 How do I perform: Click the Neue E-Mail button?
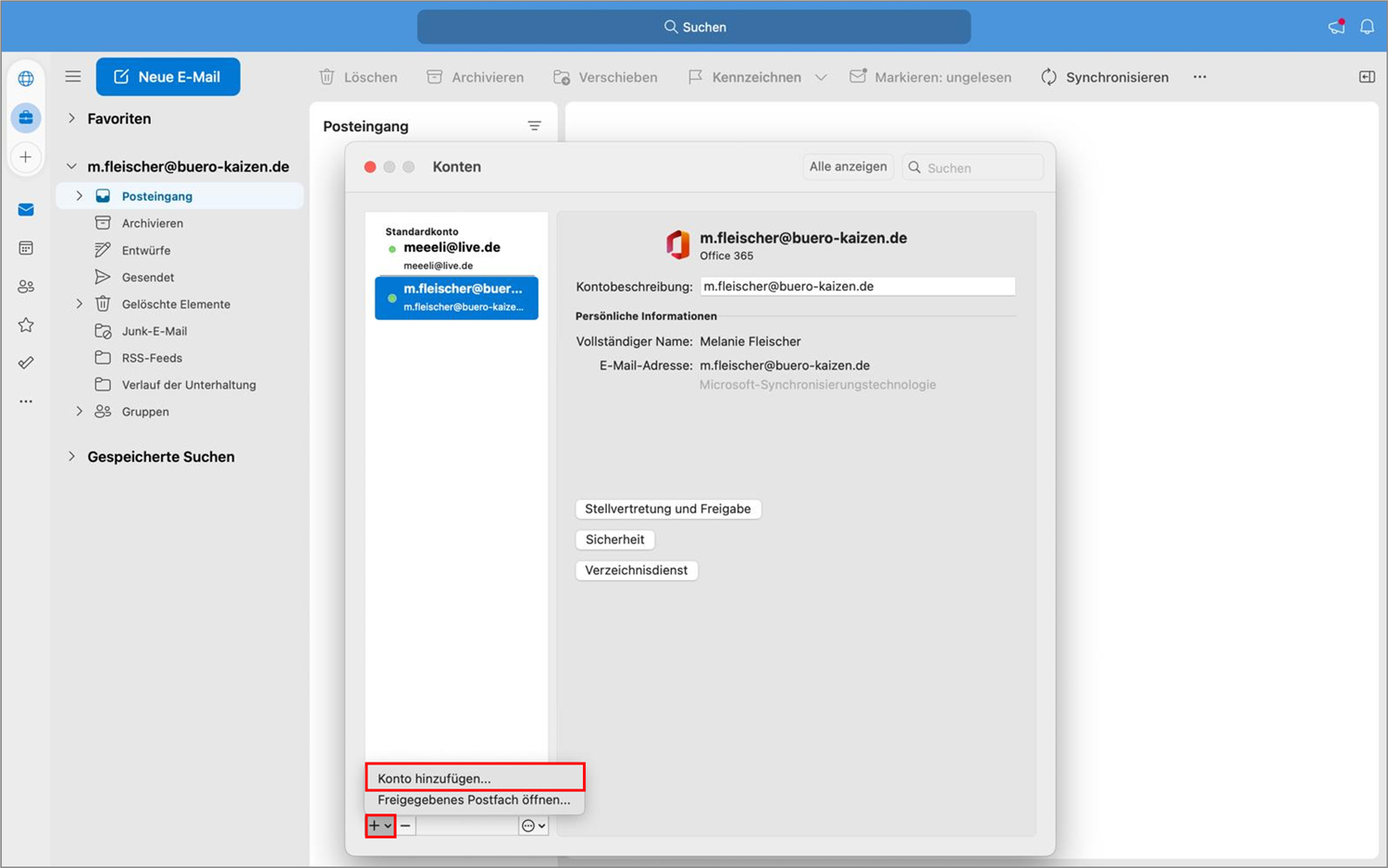(x=167, y=77)
